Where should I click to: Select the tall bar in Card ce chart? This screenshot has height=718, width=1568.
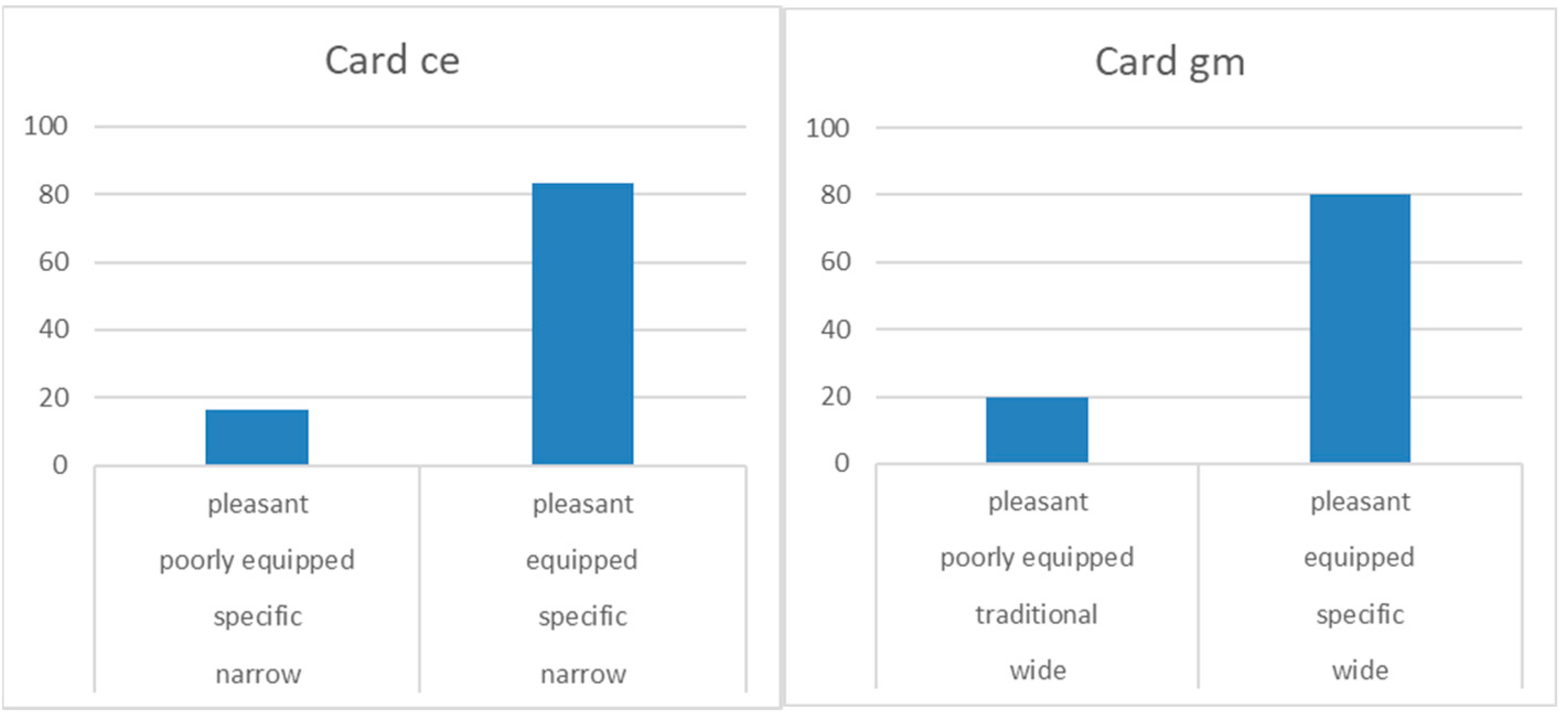click(x=583, y=323)
